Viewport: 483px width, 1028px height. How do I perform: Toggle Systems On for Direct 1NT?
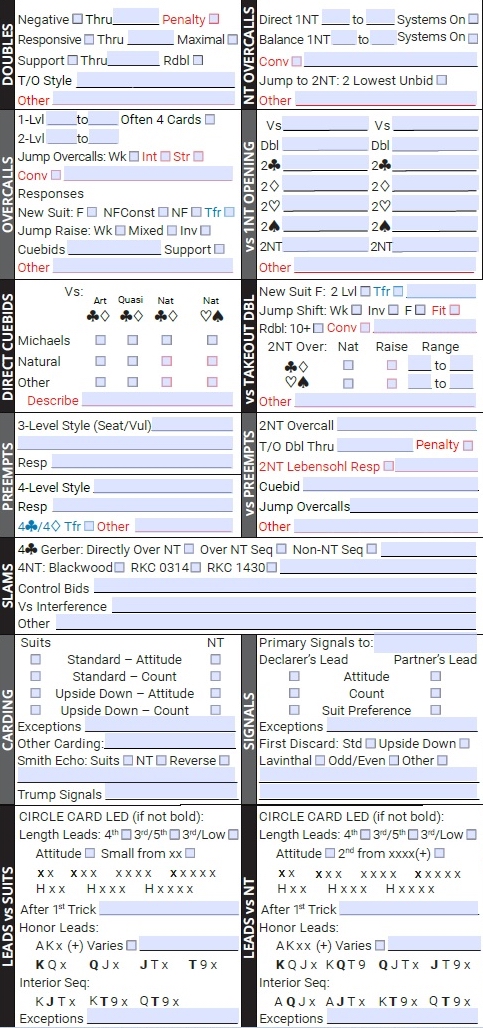coord(473,19)
